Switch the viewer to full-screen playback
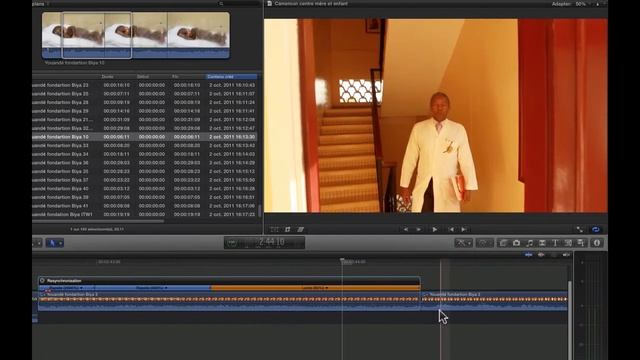The height and width of the screenshot is (360, 640). pyautogui.click(x=580, y=229)
